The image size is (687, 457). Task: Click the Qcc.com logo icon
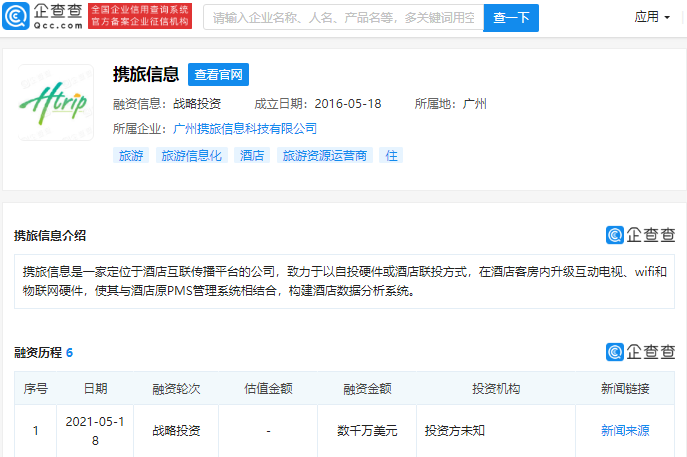(x=16, y=16)
